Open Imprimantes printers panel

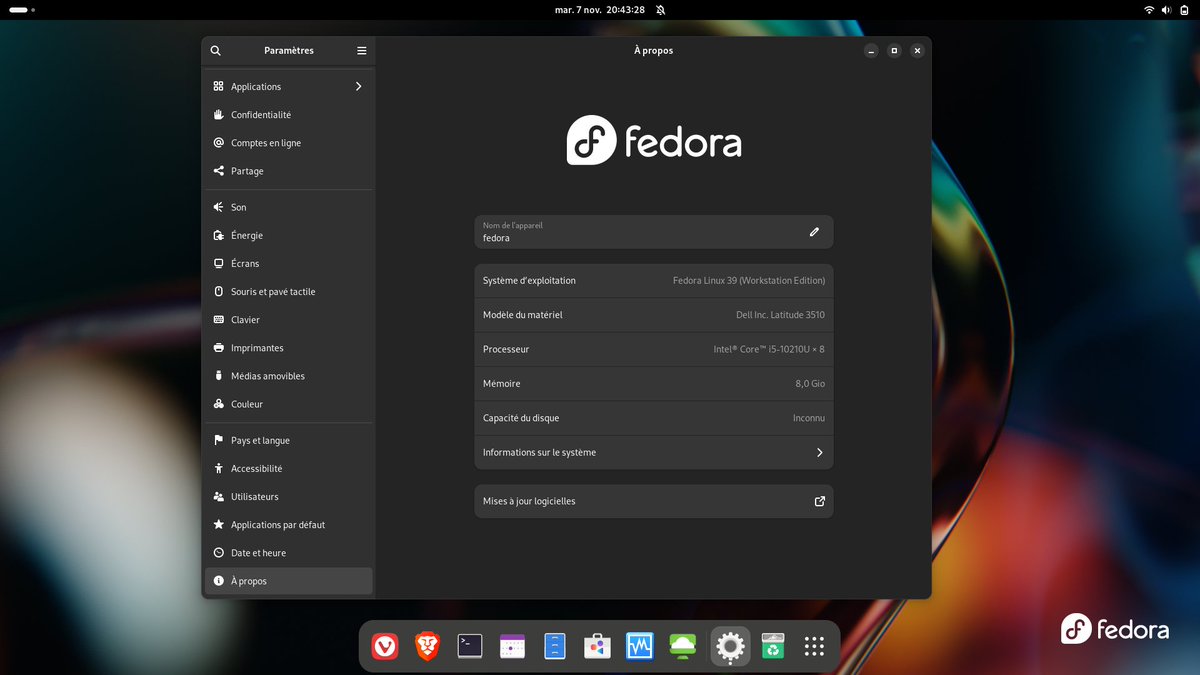[288, 348]
